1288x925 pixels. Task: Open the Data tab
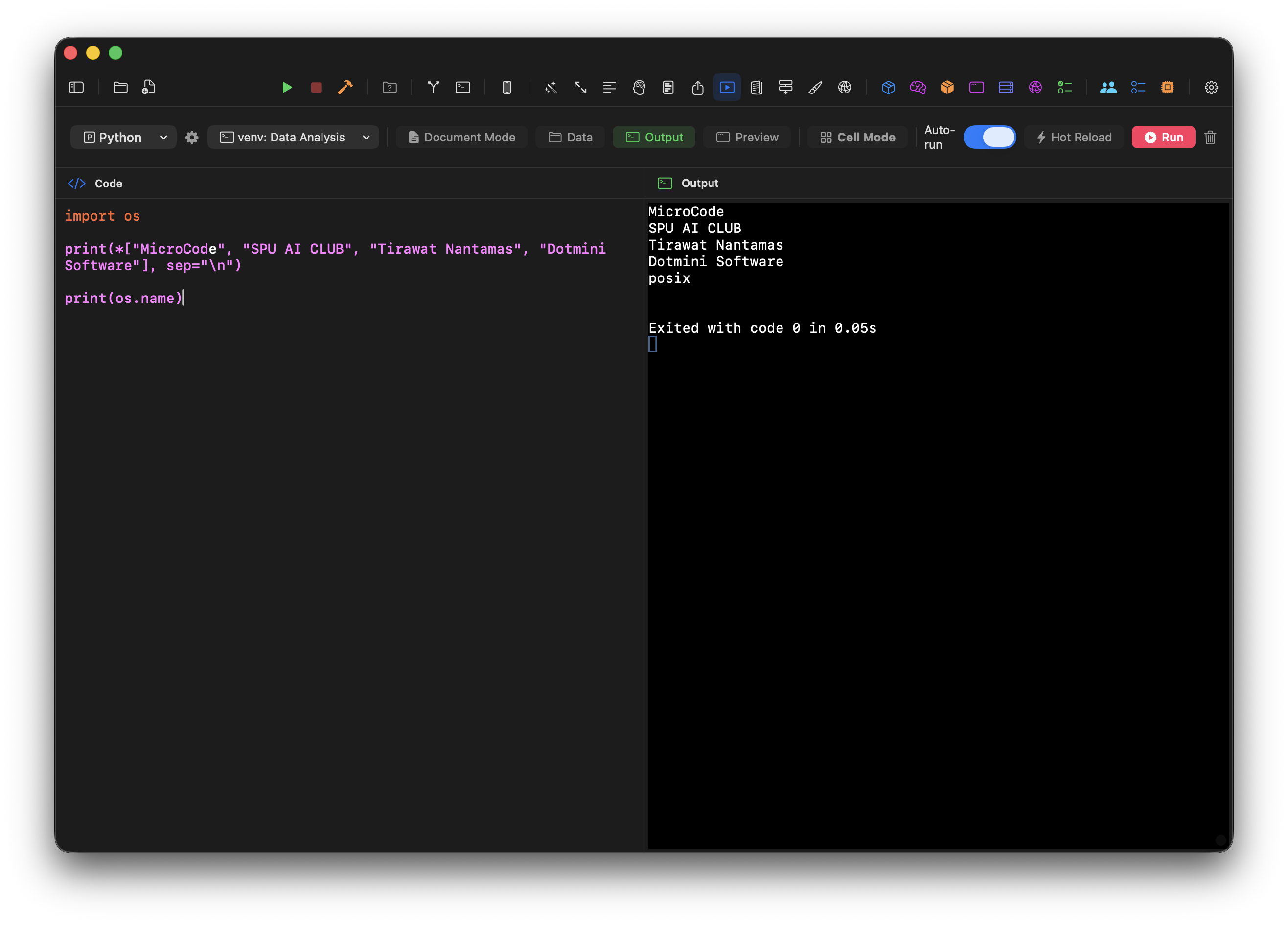570,138
